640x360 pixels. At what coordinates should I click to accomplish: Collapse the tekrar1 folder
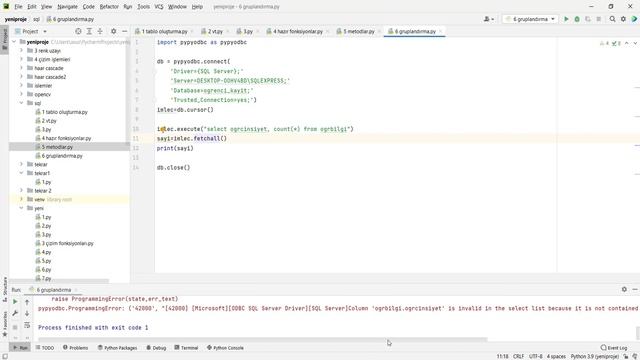click(21, 173)
